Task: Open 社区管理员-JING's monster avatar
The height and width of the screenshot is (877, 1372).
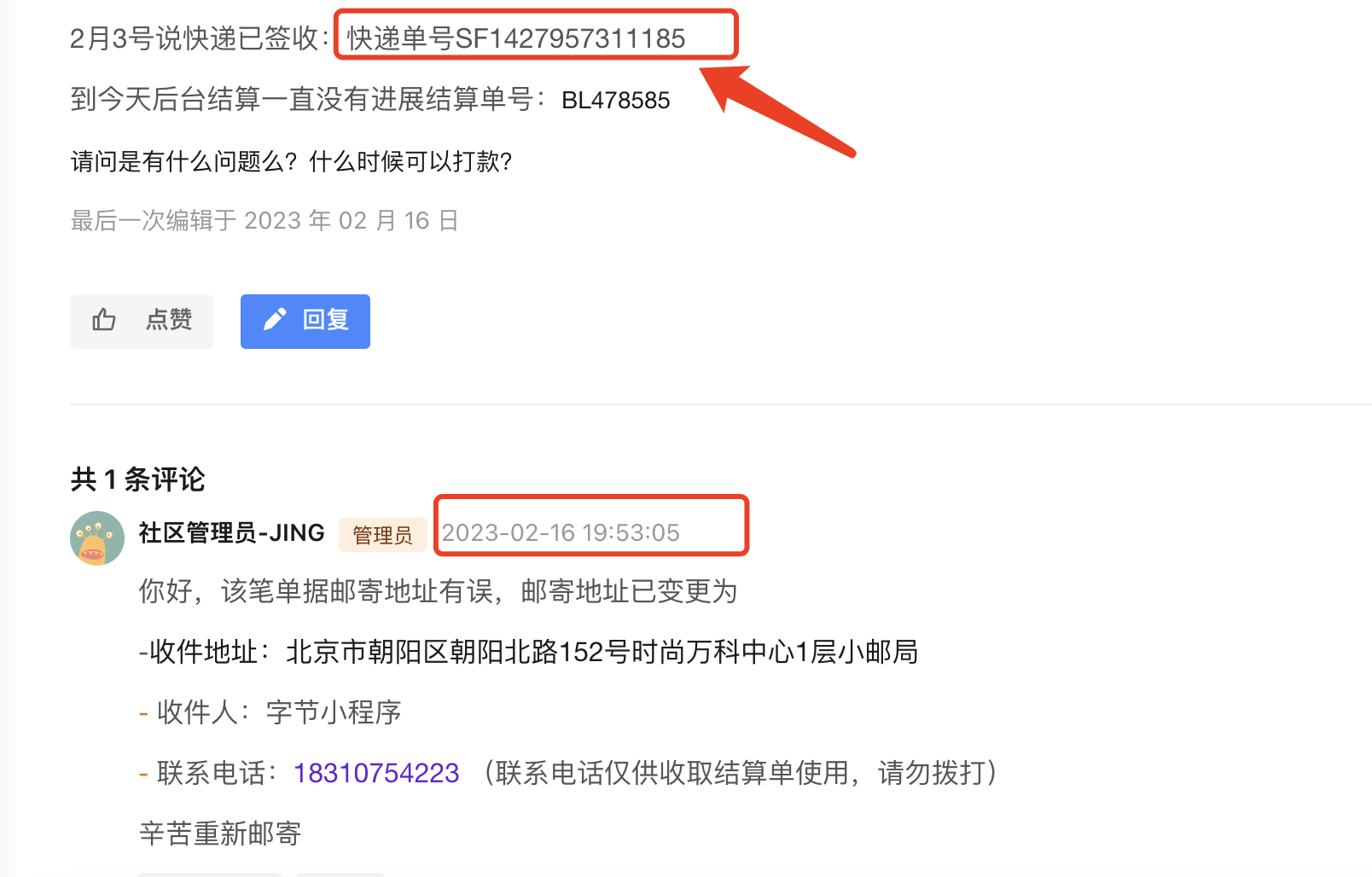Action: (97, 538)
